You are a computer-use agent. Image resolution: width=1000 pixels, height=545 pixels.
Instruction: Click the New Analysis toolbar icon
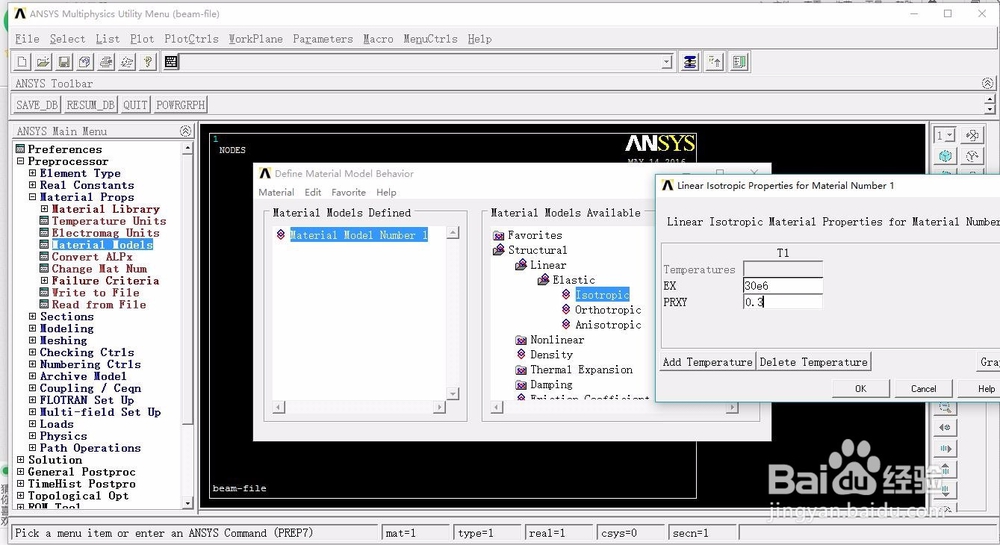[x=22, y=62]
